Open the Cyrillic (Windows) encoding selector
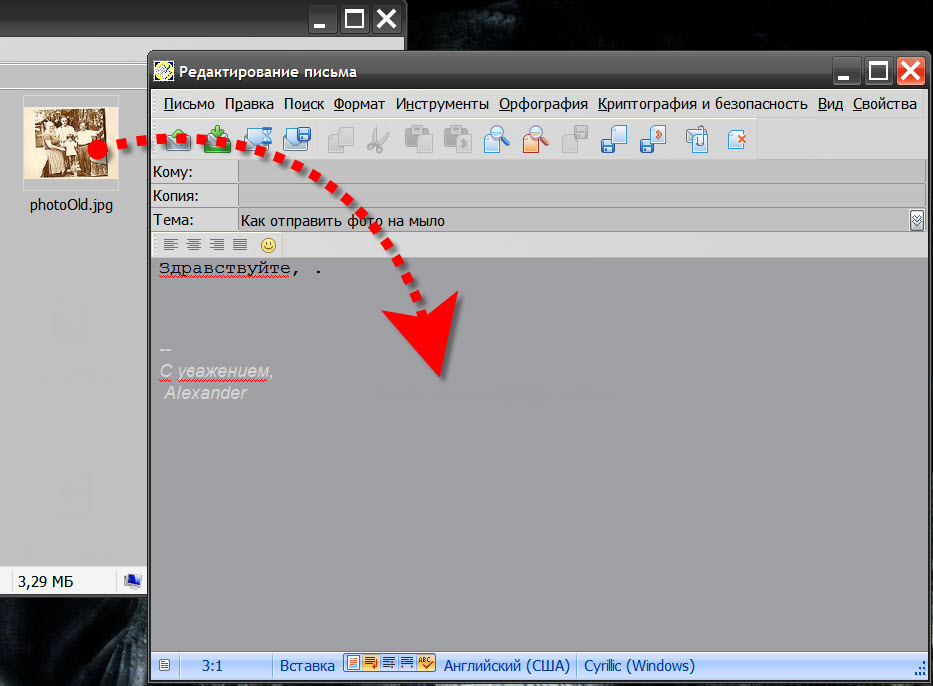This screenshot has width=933, height=686. (639, 666)
